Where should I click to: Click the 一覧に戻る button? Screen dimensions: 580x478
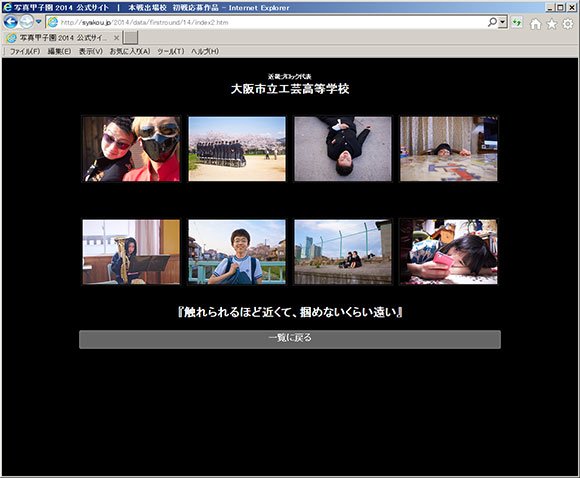[x=290, y=339]
